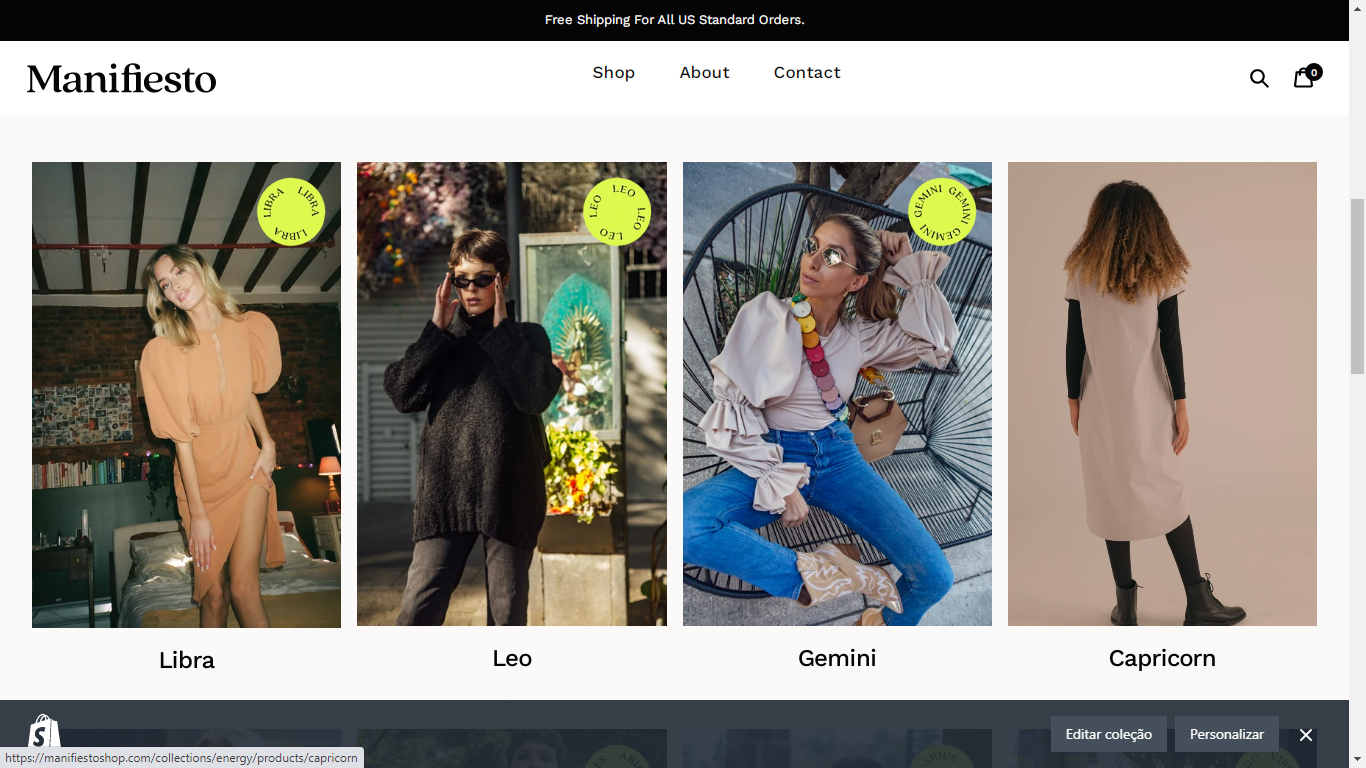Click the Editar coleção button
The height and width of the screenshot is (768, 1366).
1109,734
